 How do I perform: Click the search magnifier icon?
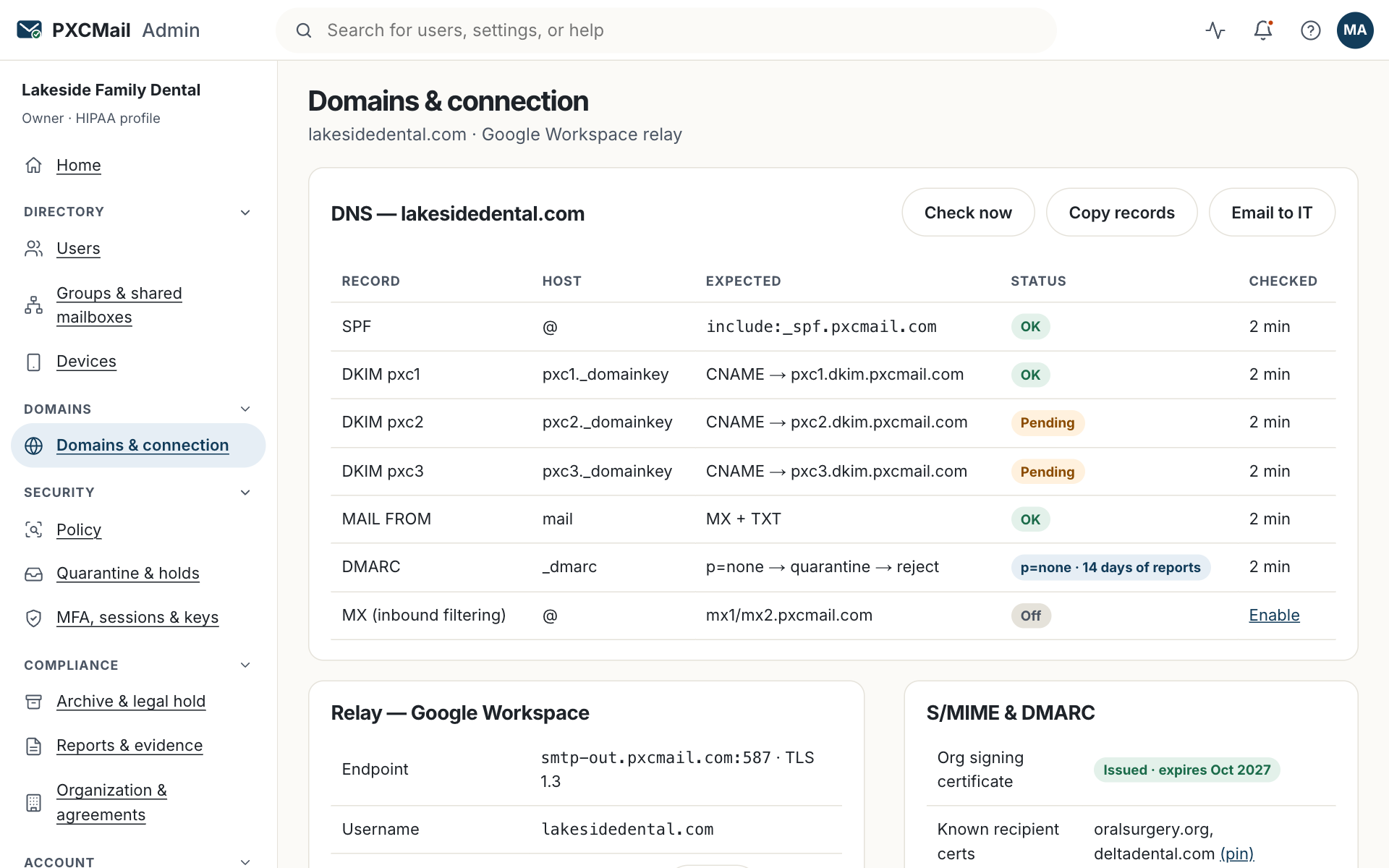click(x=304, y=30)
